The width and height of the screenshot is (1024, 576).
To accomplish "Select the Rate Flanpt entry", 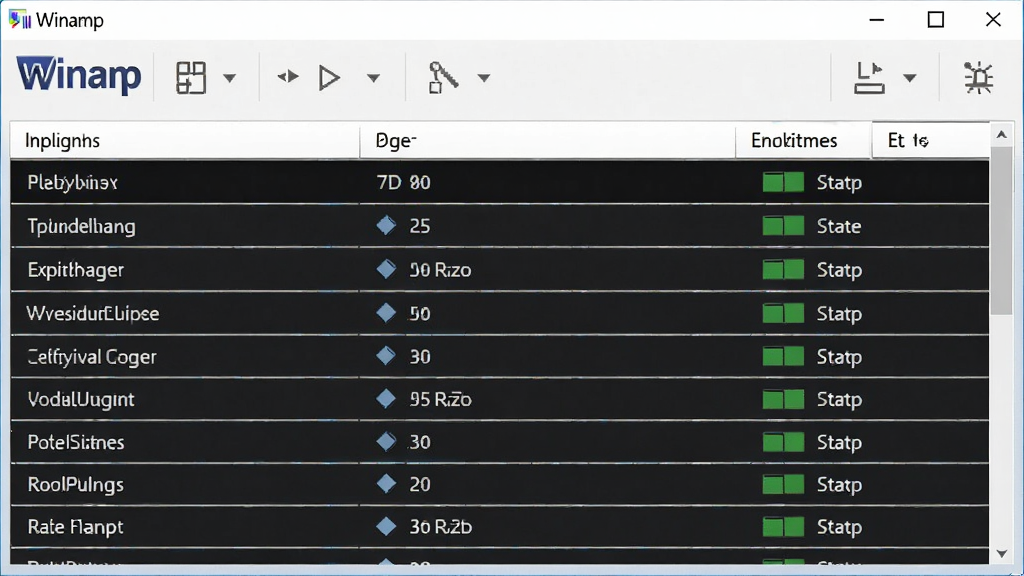I will point(76,527).
